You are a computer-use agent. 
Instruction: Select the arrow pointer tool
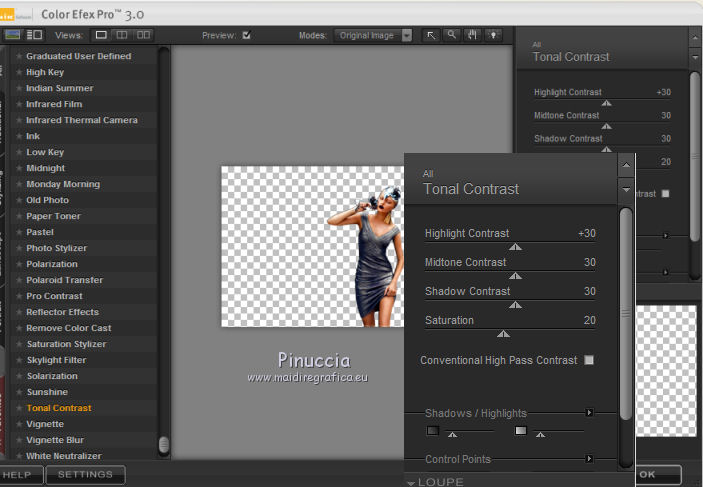pyautogui.click(x=431, y=35)
